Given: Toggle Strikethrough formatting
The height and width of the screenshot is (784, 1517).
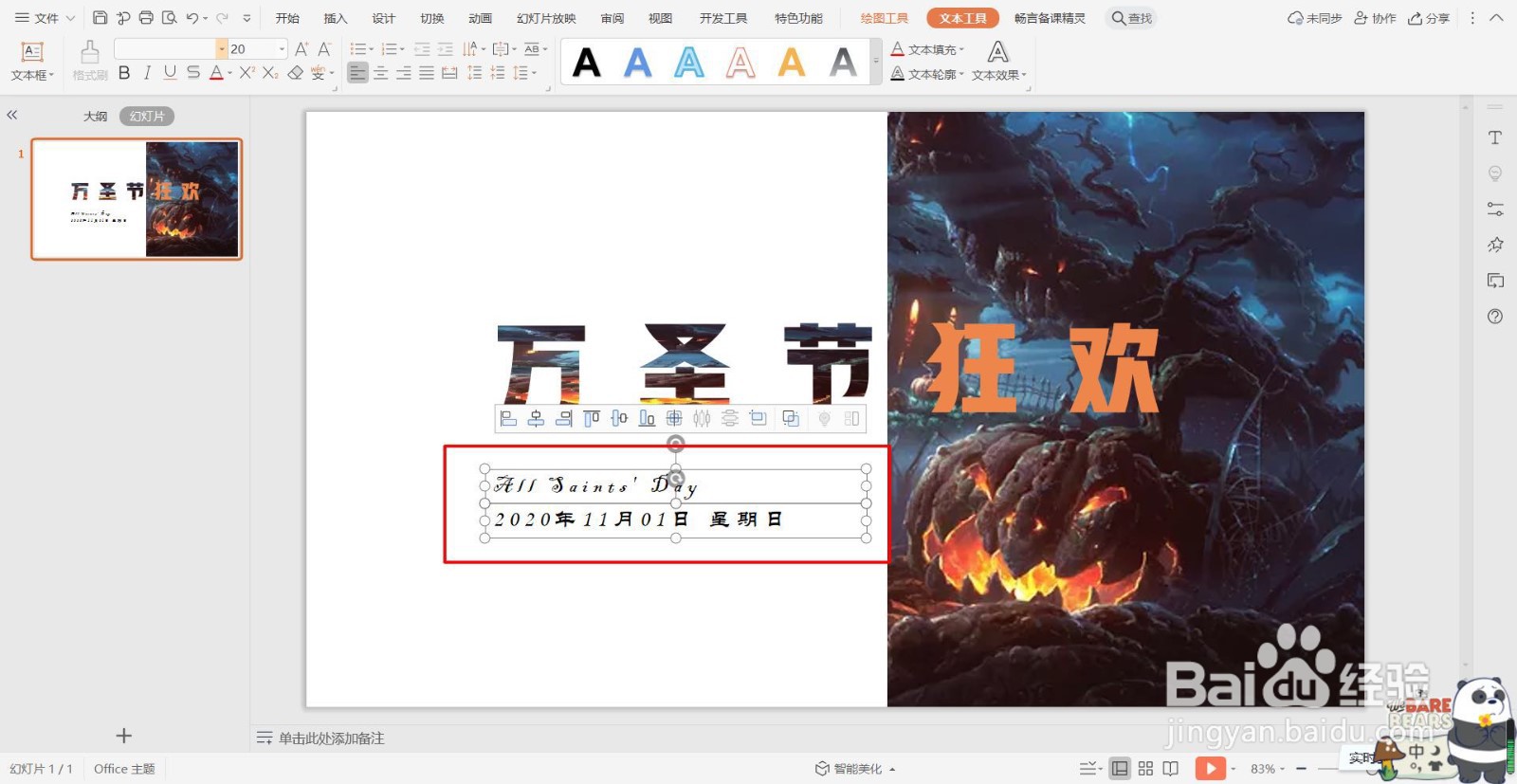Looking at the screenshot, I should [x=193, y=73].
